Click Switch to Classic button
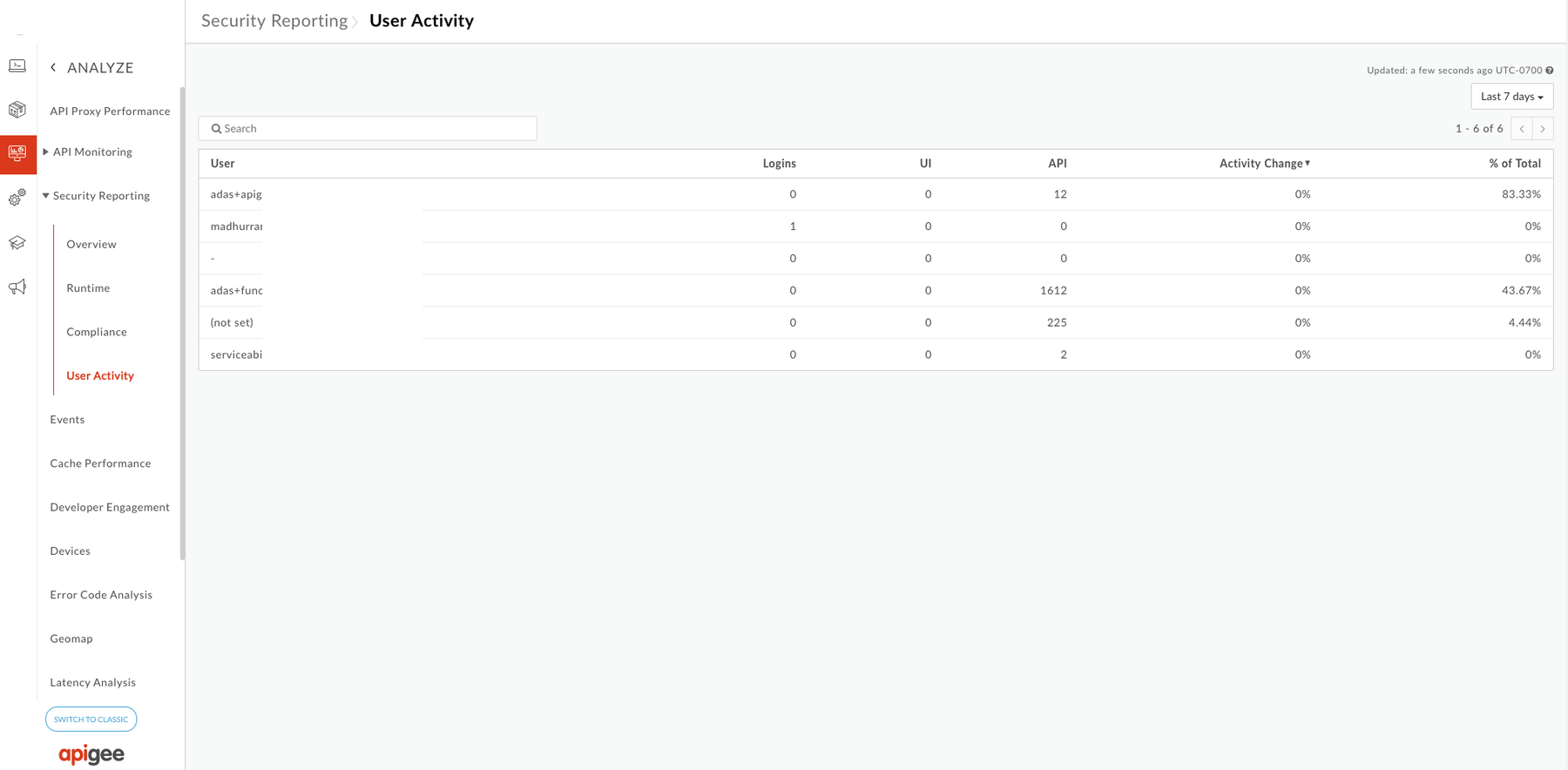Image resolution: width=1568 pixels, height=770 pixels. (91, 719)
